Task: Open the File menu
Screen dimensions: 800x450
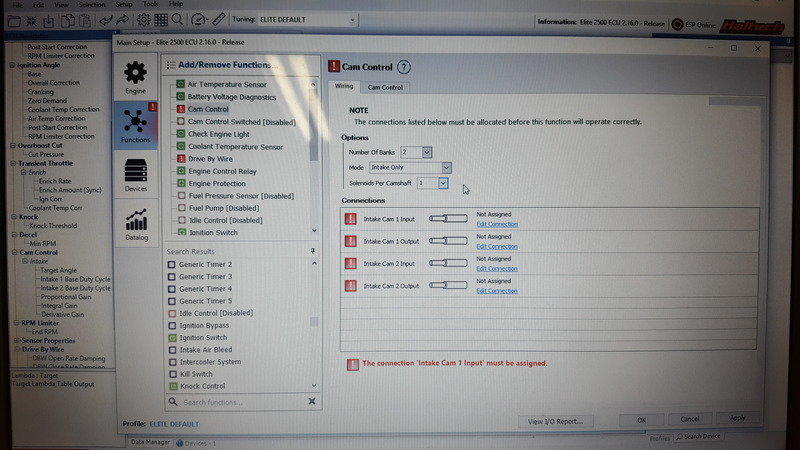Action: (x=17, y=5)
